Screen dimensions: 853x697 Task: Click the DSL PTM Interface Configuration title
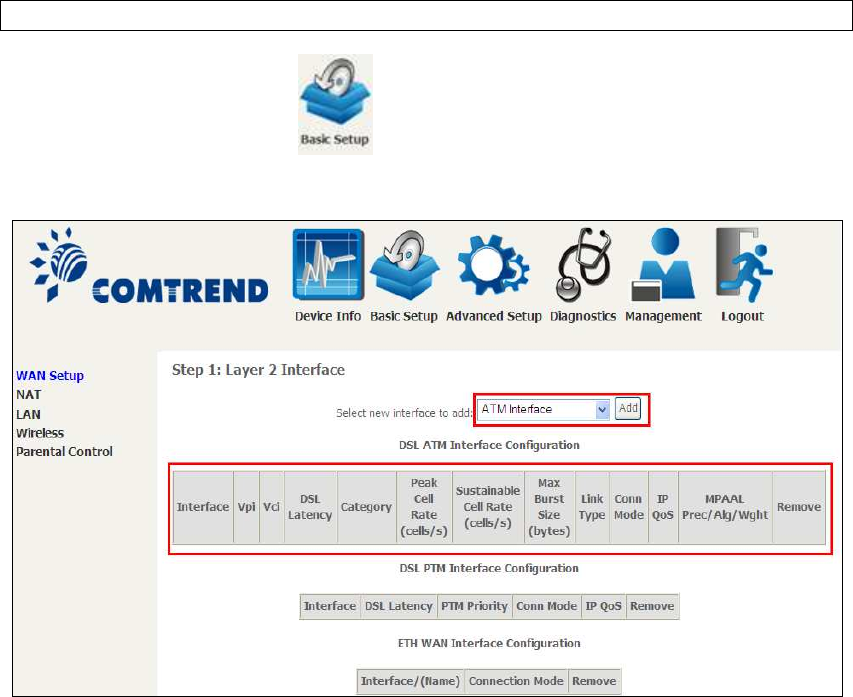pyautogui.click(x=489, y=568)
